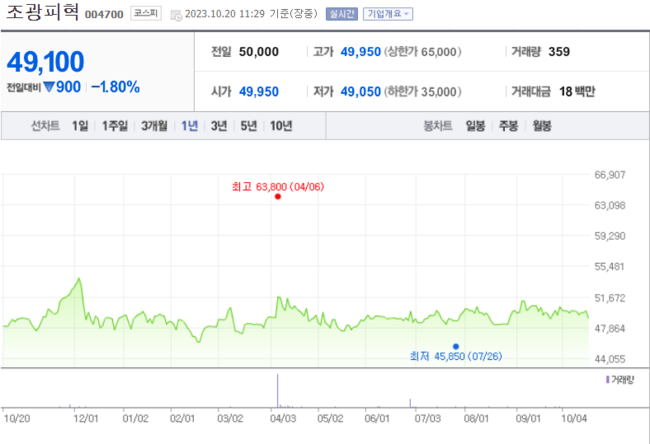The image size is (650, 444).
Task: Select the 3년 line chart tab
Action: click(x=219, y=126)
